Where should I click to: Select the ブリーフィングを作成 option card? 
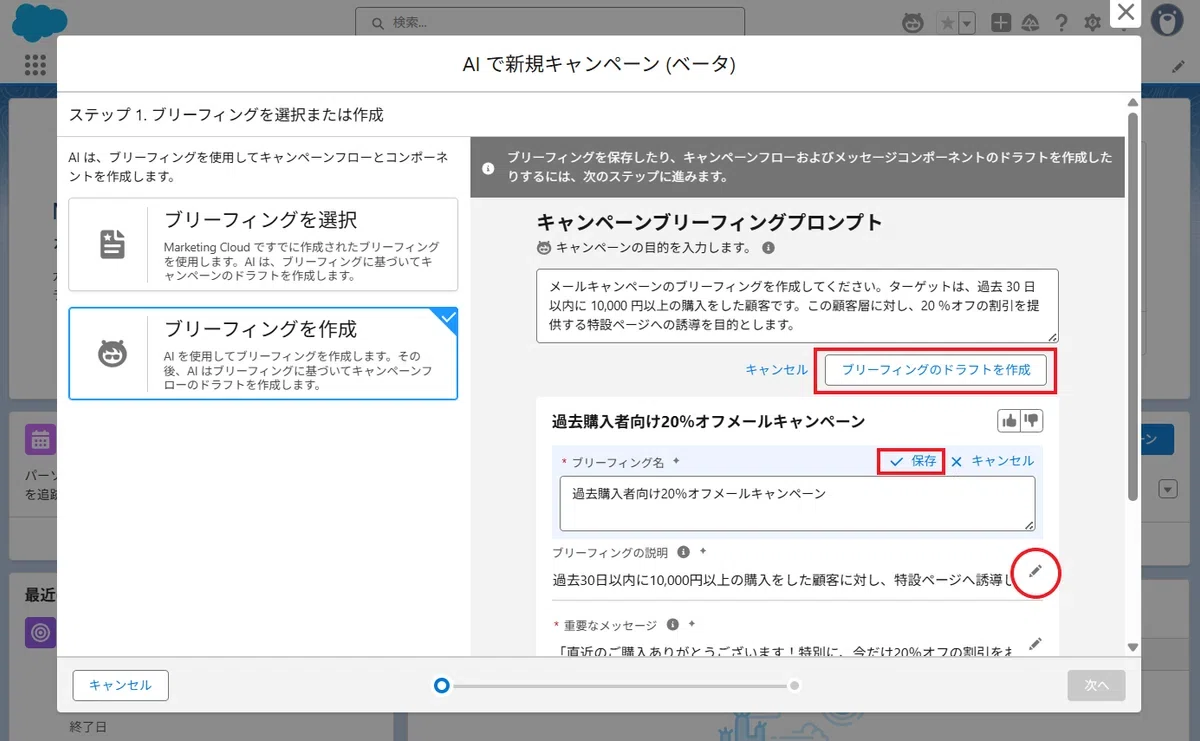pyautogui.click(x=263, y=354)
